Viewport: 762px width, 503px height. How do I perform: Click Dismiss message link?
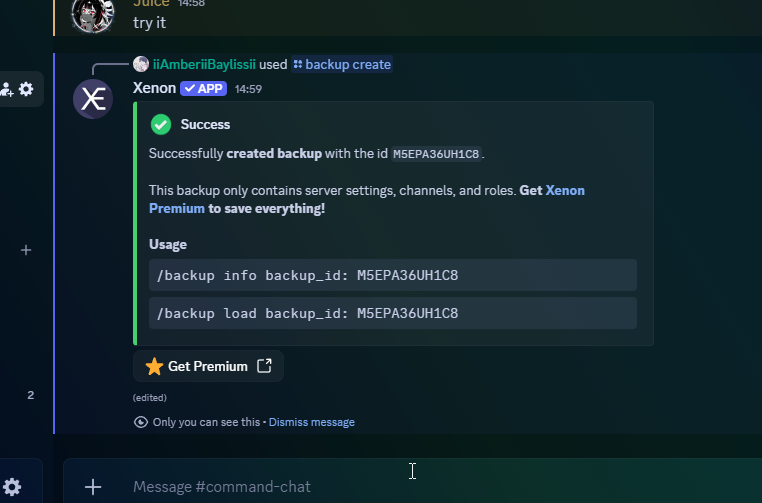[x=311, y=422]
